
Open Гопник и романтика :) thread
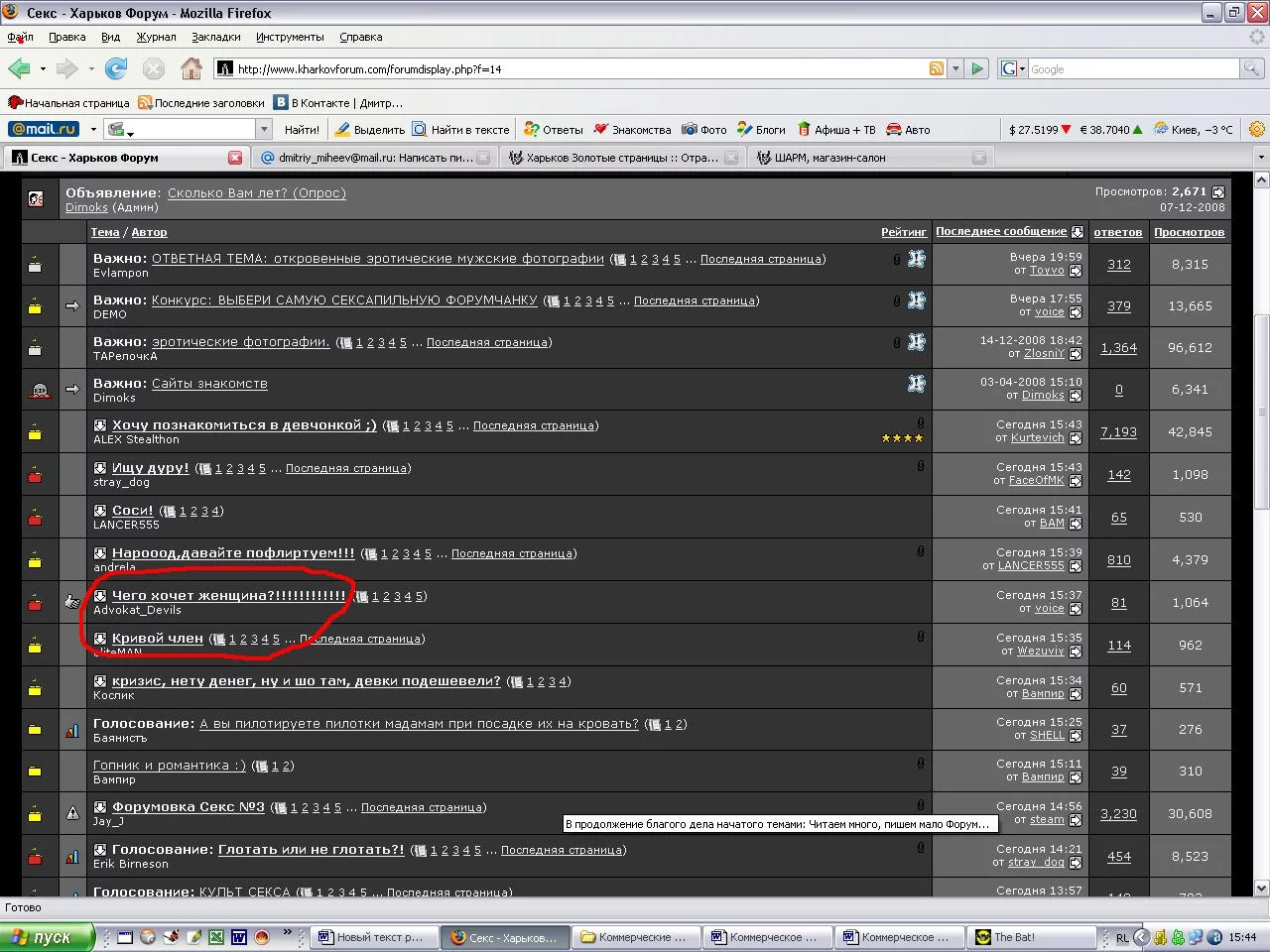tap(170, 766)
